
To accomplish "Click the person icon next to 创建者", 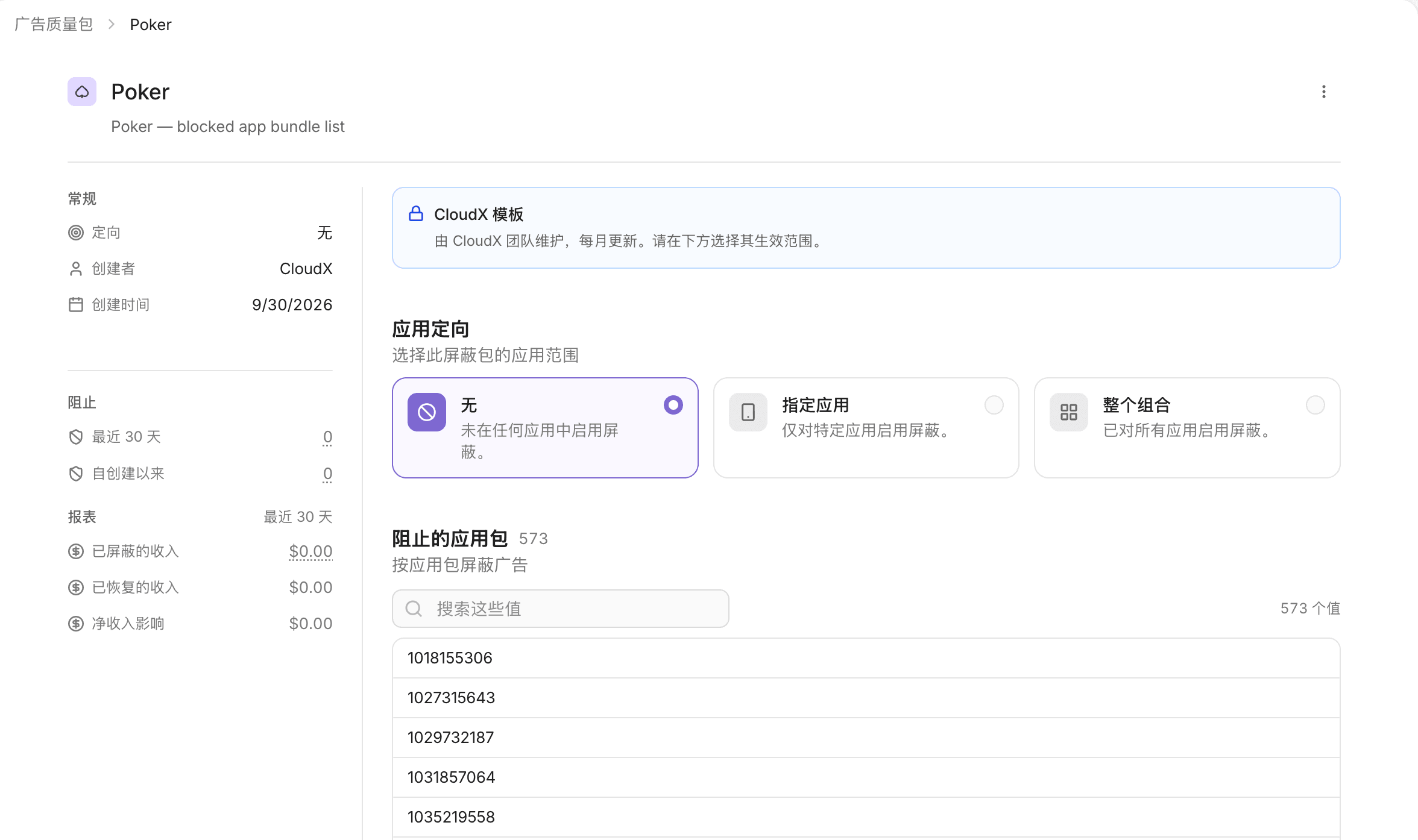I will (x=76, y=269).
